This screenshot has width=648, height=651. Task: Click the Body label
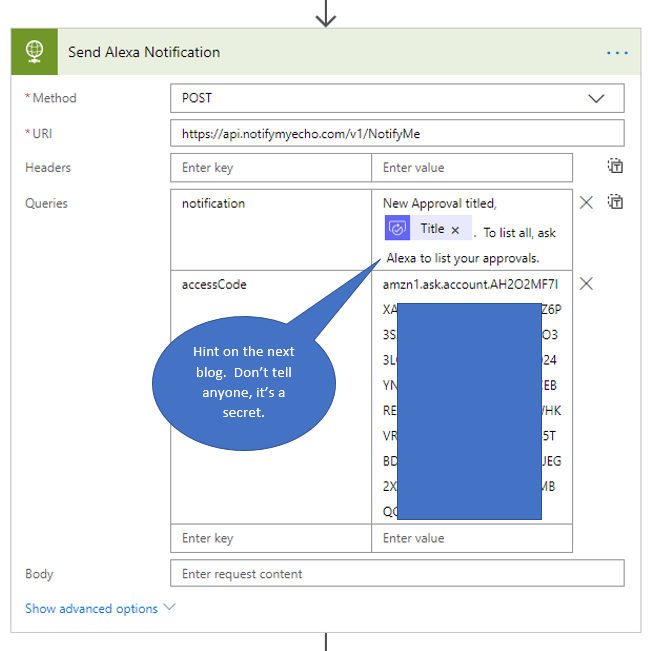[39, 574]
